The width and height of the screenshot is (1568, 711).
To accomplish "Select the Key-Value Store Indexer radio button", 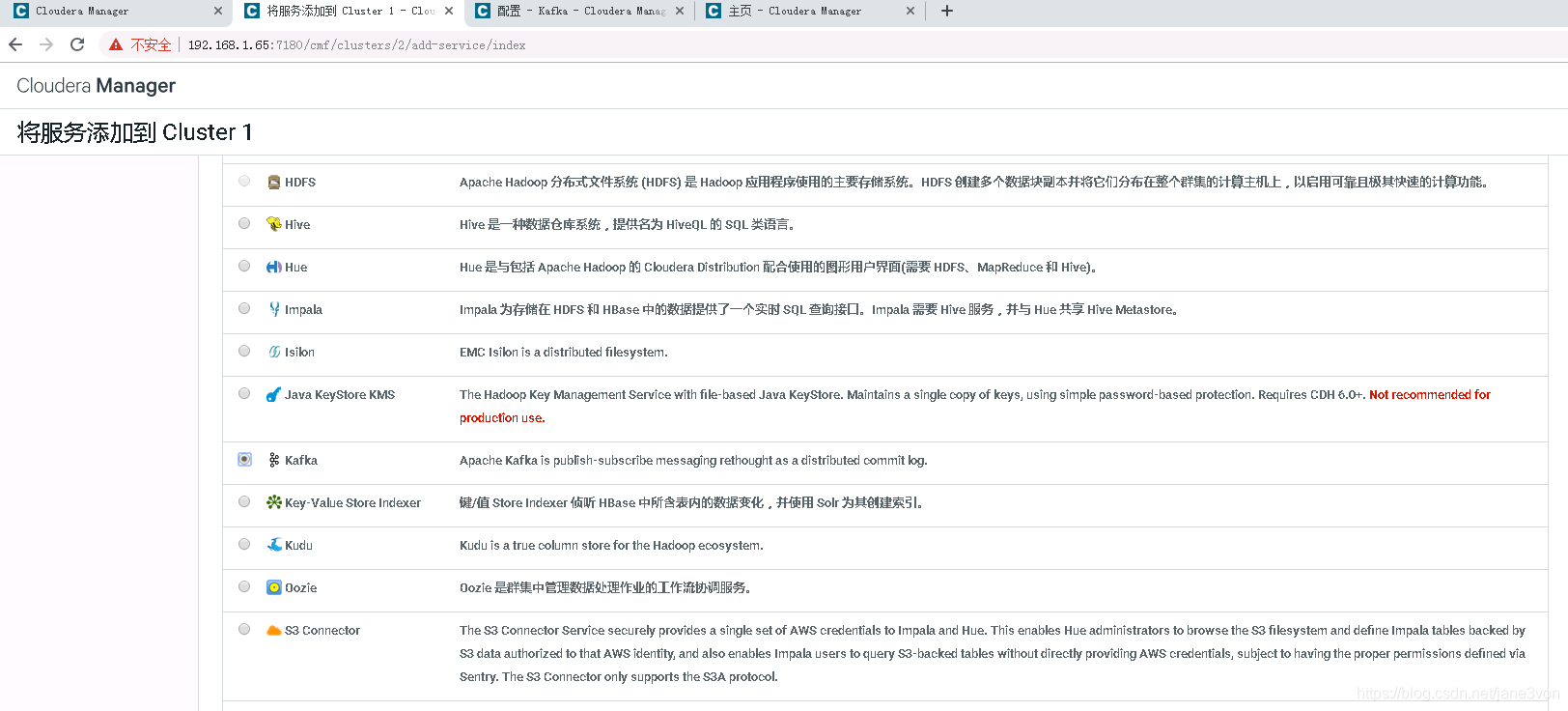I will [244, 501].
